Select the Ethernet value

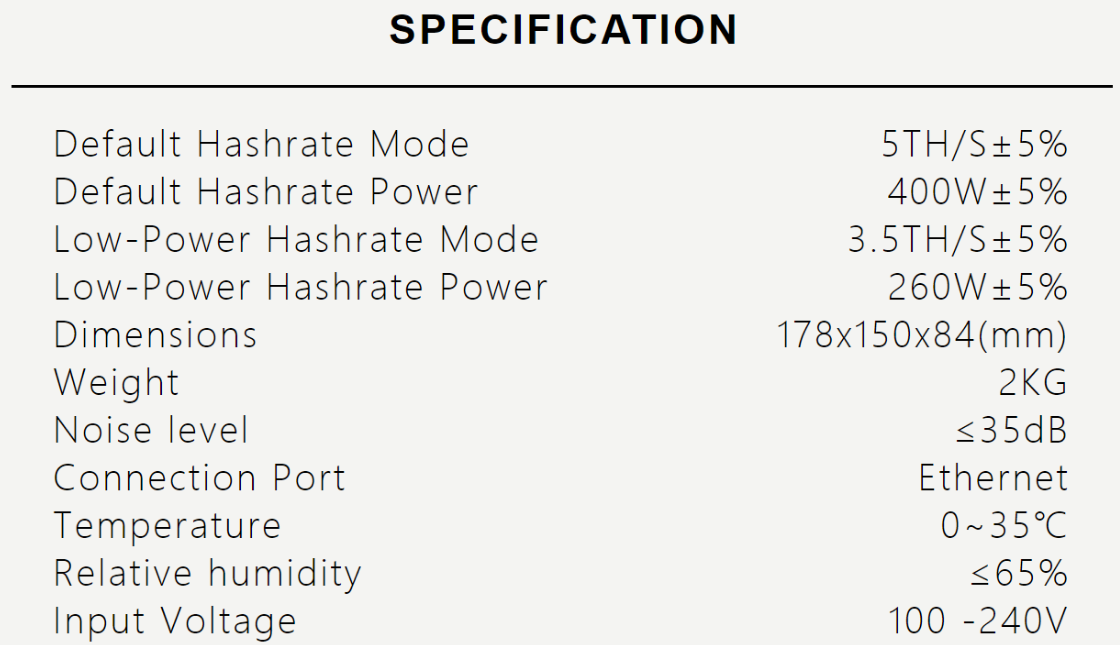(x=993, y=478)
